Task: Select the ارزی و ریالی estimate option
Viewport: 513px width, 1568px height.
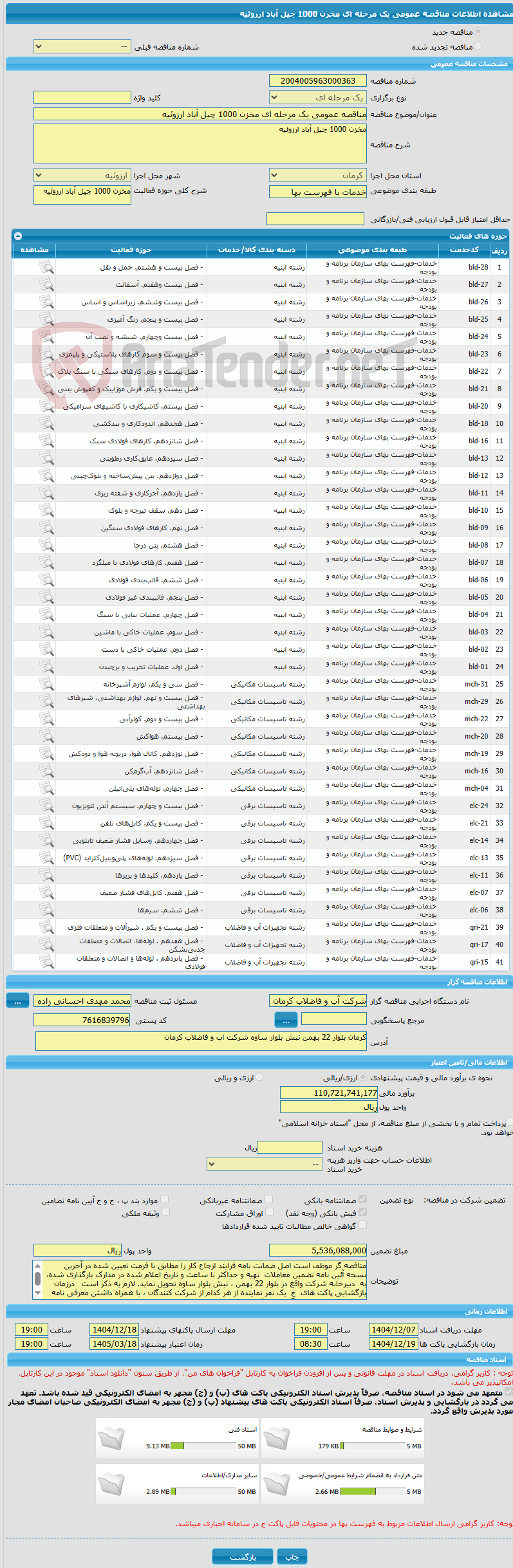Action: pos(259,1077)
